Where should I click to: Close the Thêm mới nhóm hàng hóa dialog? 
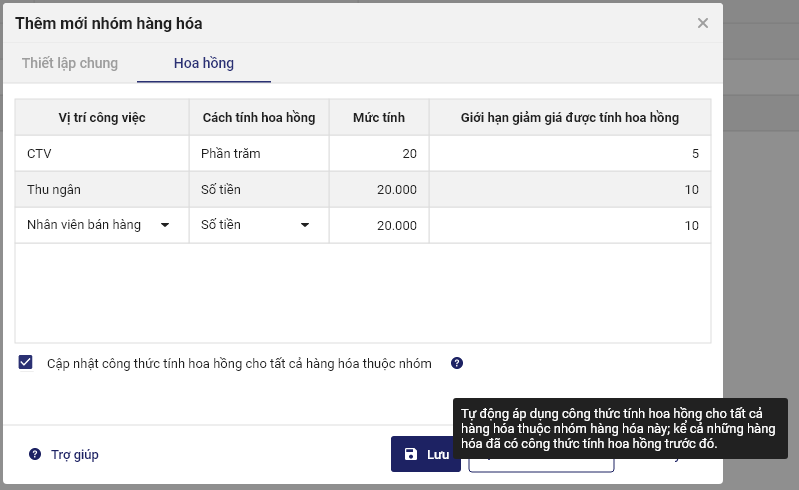pyautogui.click(x=703, y=23)
